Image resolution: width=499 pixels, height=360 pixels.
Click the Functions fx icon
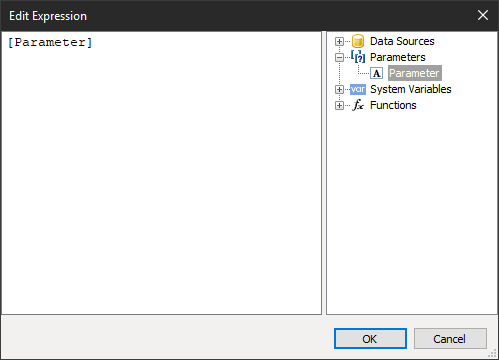(x=358, y=105)
